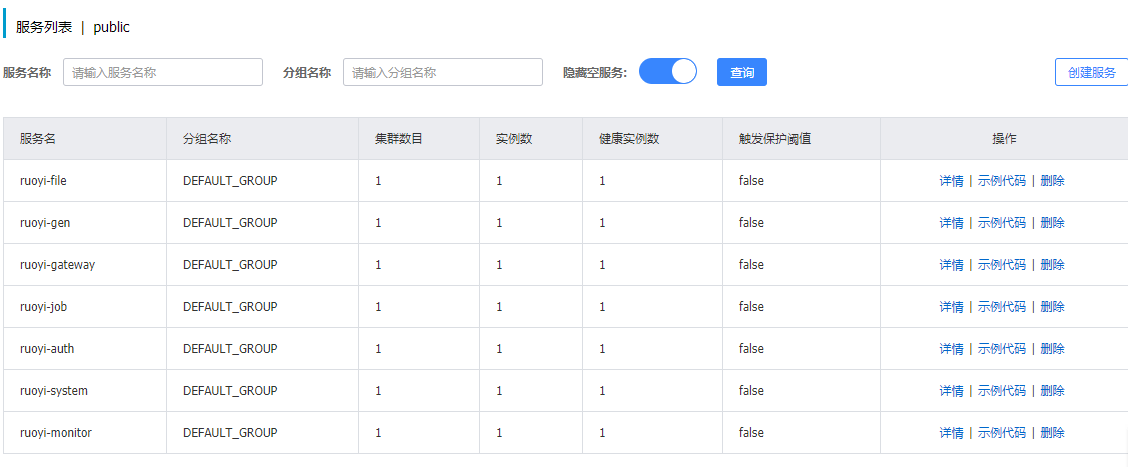The width and height of the screenshot is (1128, 467).
Task: Click the 查询 search button
Action: [x=742, y=72]
